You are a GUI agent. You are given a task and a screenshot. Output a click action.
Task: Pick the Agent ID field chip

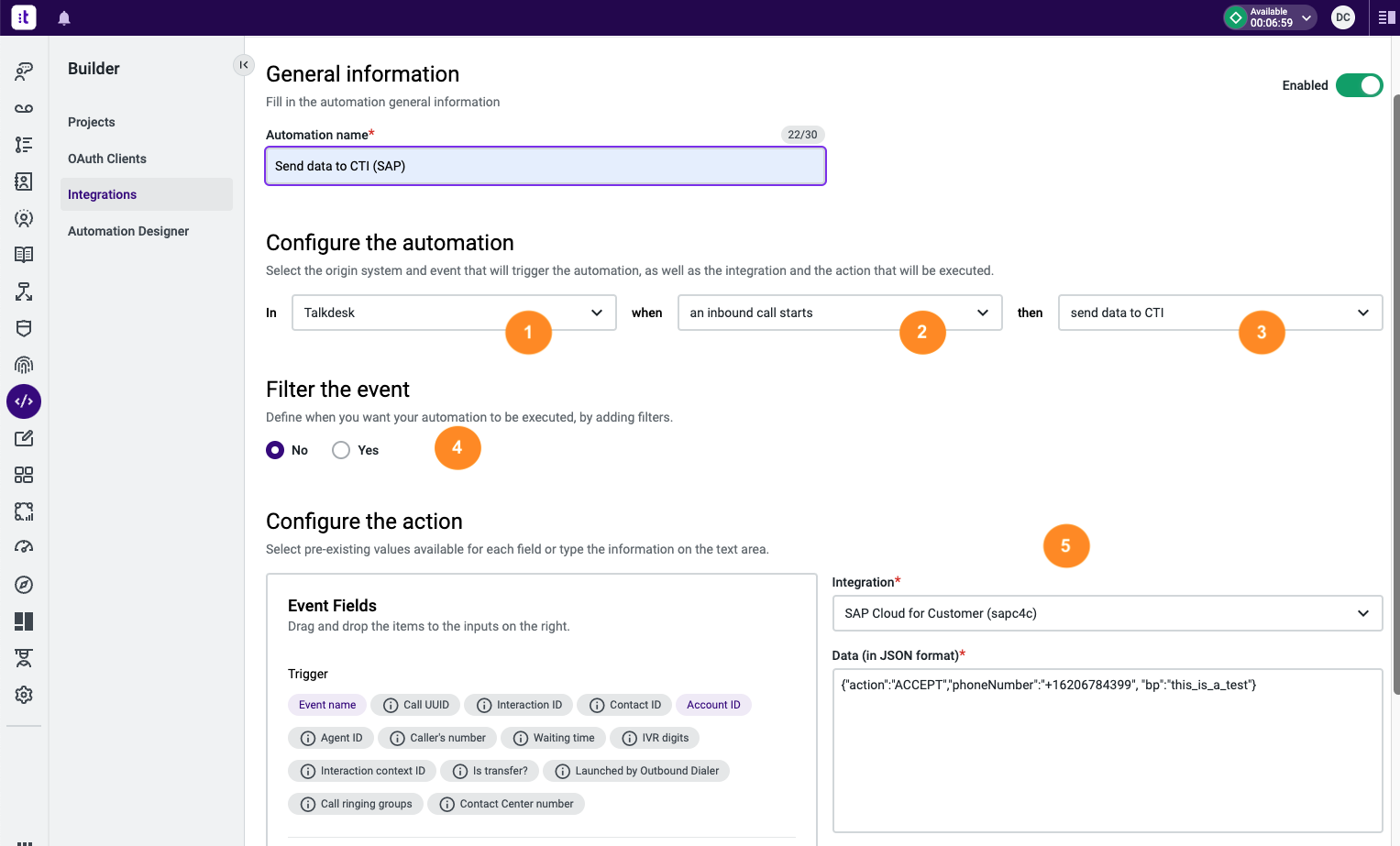tap(331, 738)
